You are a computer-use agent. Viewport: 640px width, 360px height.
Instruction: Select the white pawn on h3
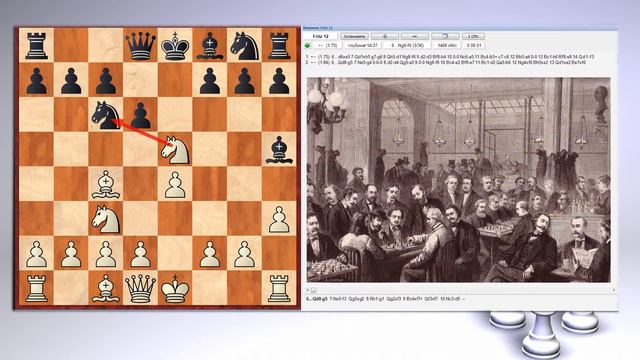point(279,219)
